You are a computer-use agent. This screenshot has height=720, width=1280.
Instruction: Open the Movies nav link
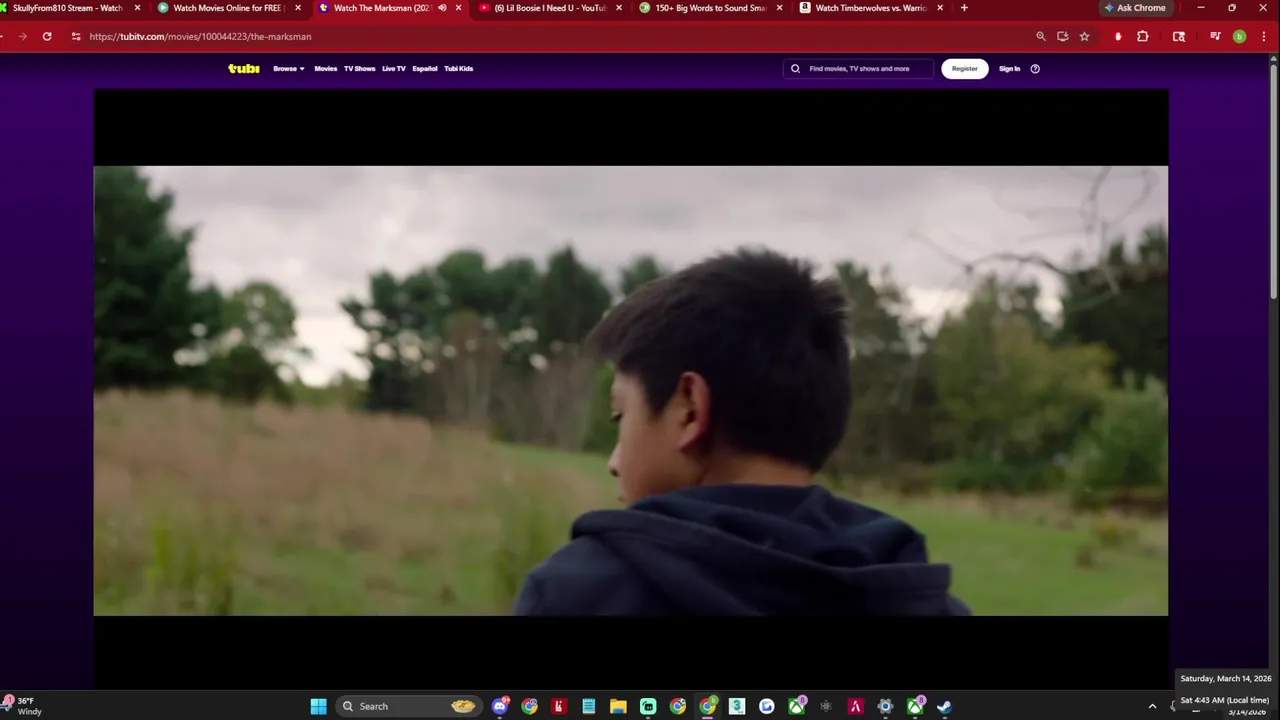(x=326, y=69)
